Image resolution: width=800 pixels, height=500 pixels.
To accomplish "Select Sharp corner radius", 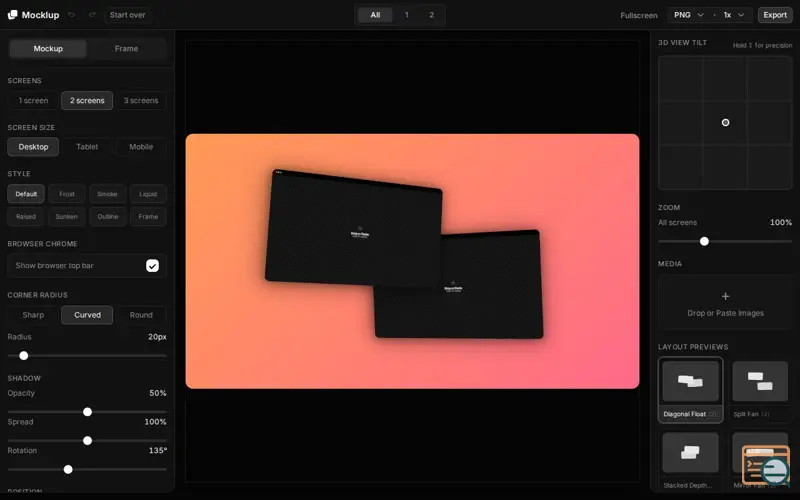I will click(33, 315).
